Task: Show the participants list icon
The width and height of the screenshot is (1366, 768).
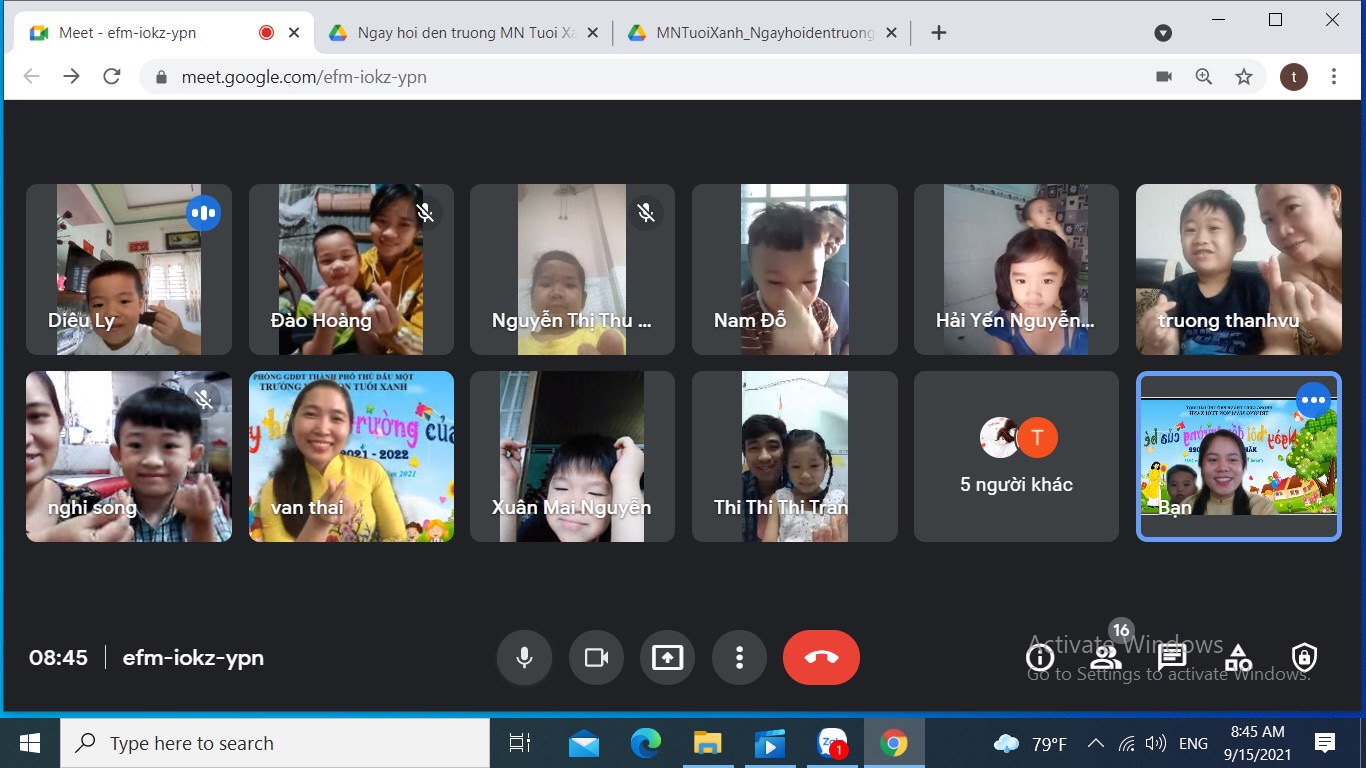Action: 1105,657
